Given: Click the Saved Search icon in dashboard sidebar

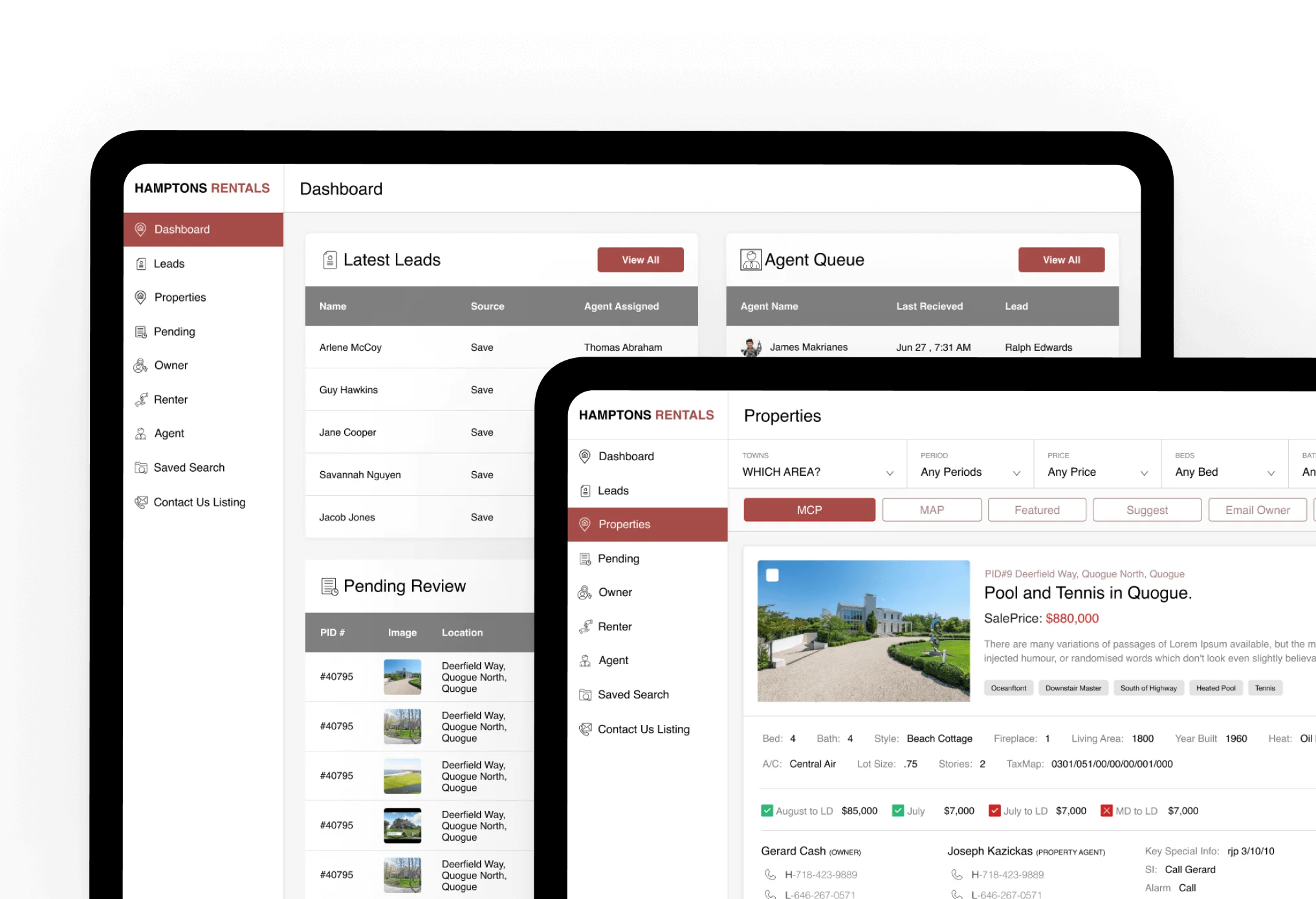Looking at the screenshot, I should pyautogui.click(x=140, y=467).
